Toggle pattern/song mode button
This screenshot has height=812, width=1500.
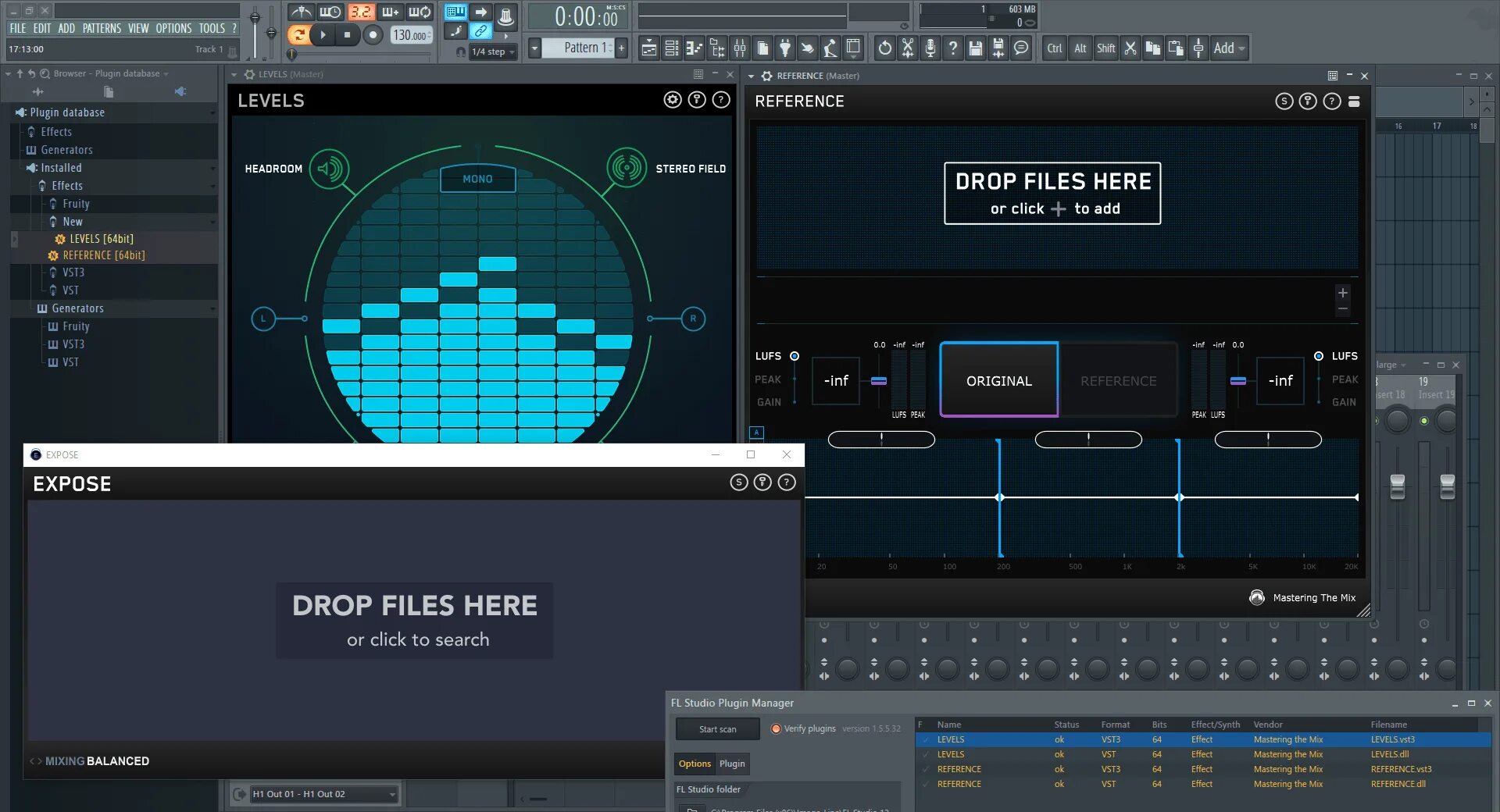coord(298,34)
